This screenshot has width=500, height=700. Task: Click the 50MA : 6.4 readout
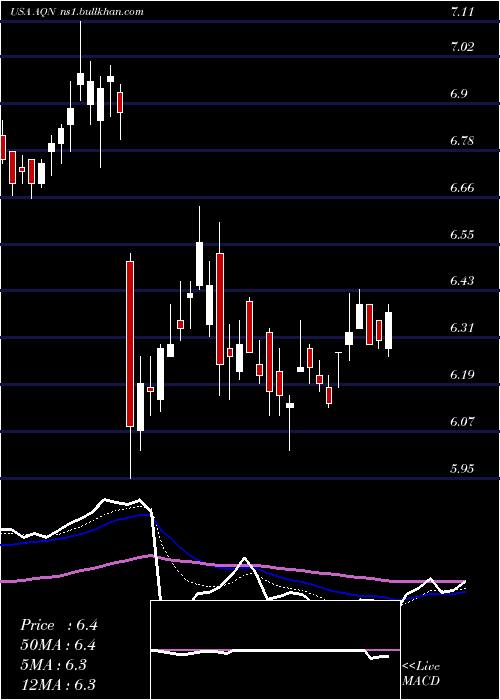[58, 645]
